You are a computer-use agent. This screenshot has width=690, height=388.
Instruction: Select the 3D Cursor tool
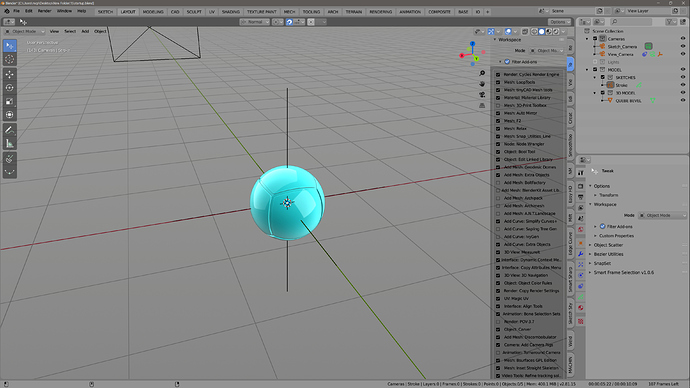click(10, 59)
